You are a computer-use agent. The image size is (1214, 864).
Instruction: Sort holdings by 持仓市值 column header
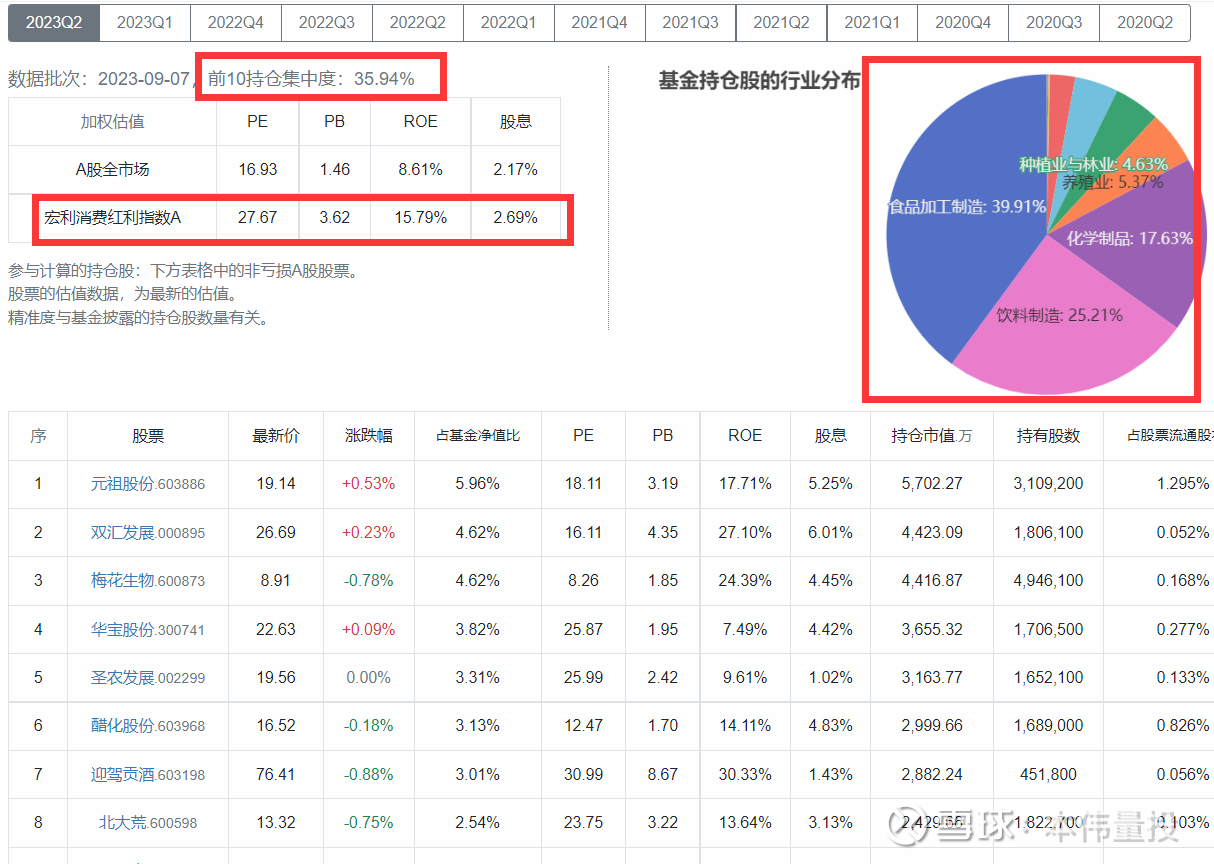[930, 436]
